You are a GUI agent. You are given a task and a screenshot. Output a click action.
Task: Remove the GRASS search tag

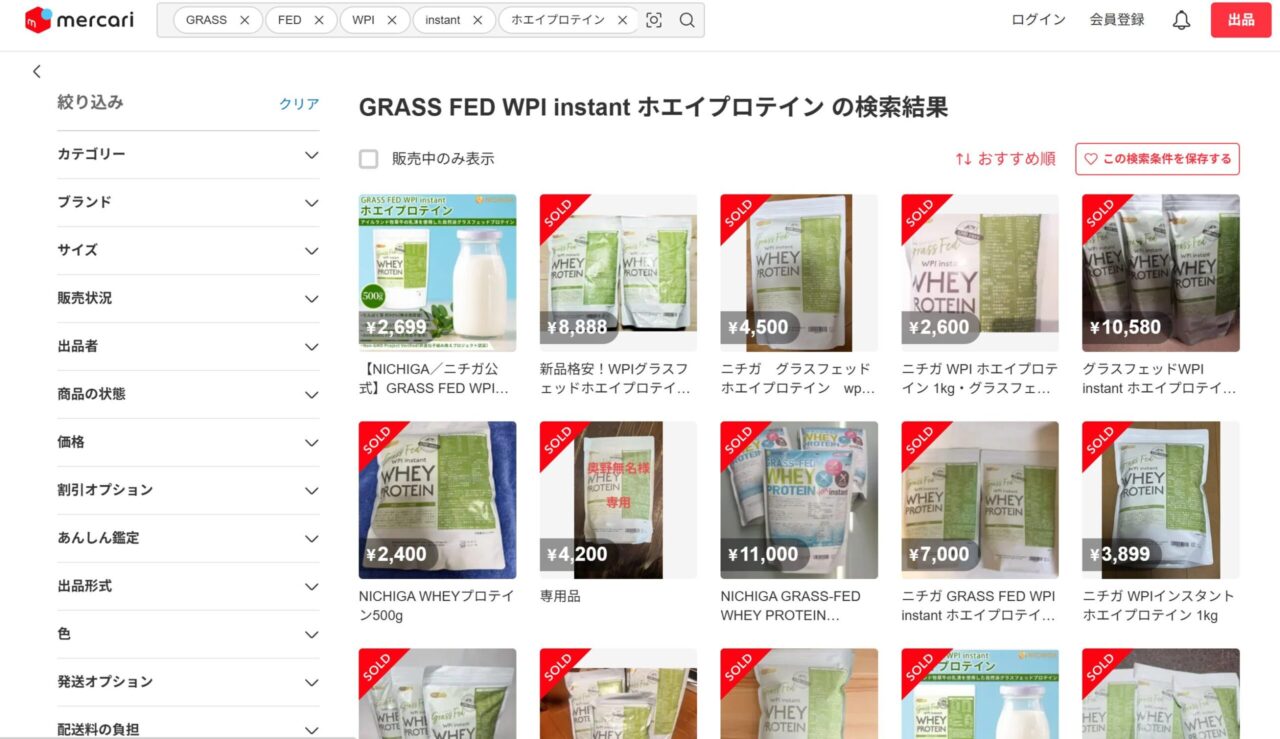click(x=244, y=20)
